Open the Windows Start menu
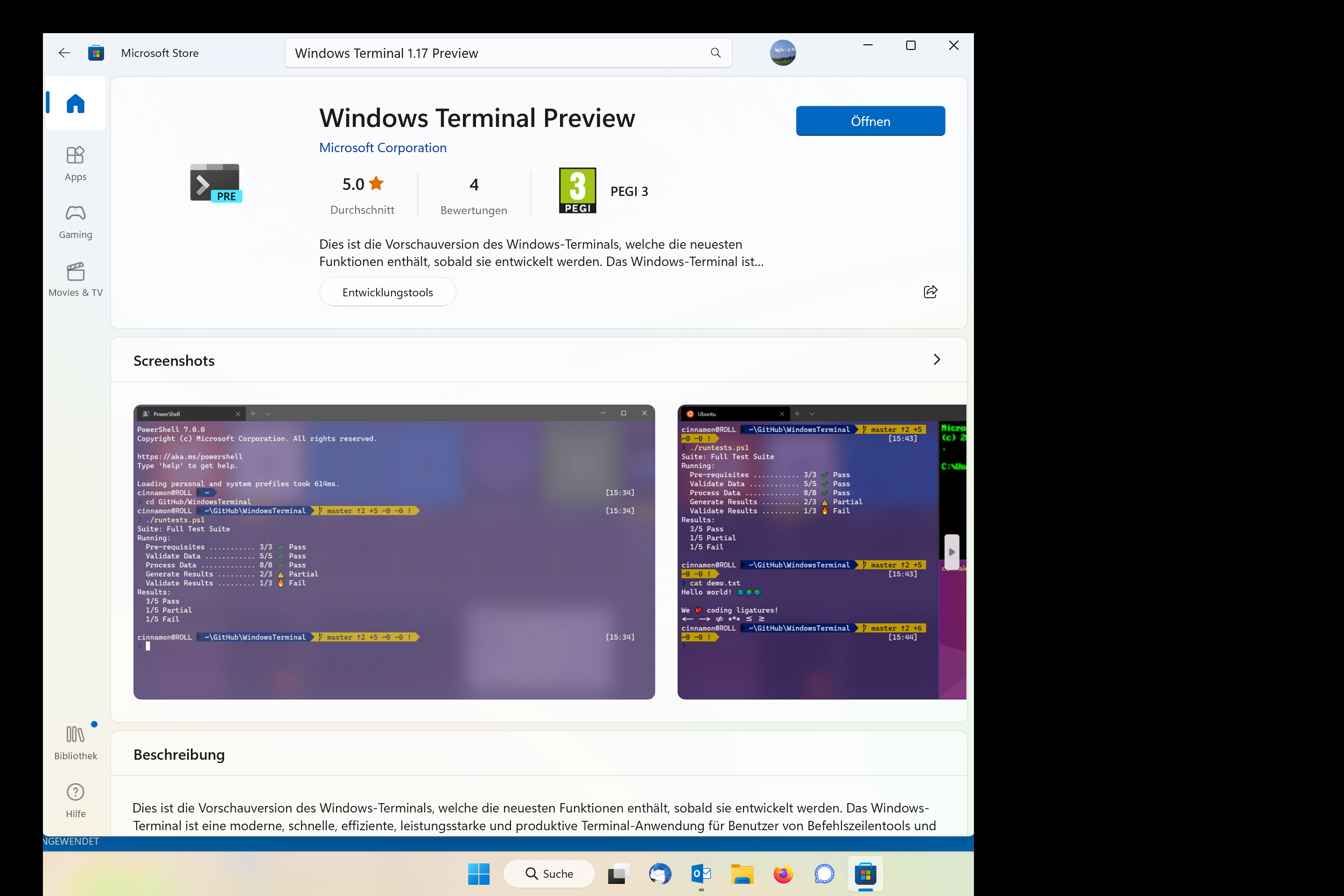Screen dimensions: 1344x896 tap(478, 874)
